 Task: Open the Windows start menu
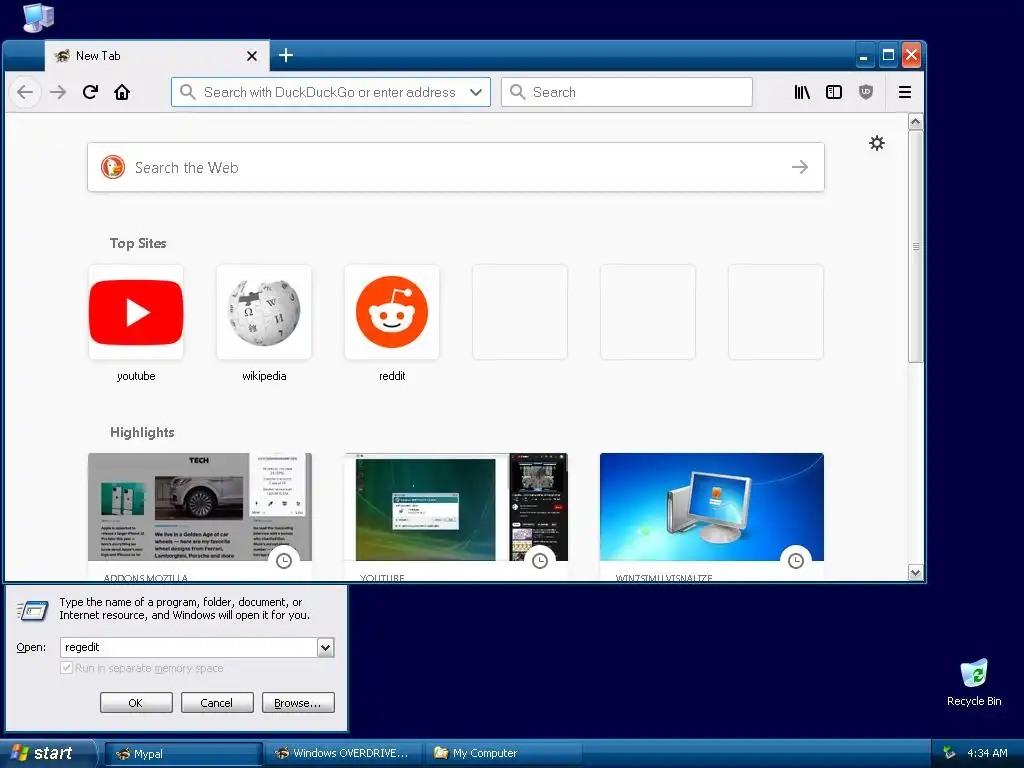[48, 754]
